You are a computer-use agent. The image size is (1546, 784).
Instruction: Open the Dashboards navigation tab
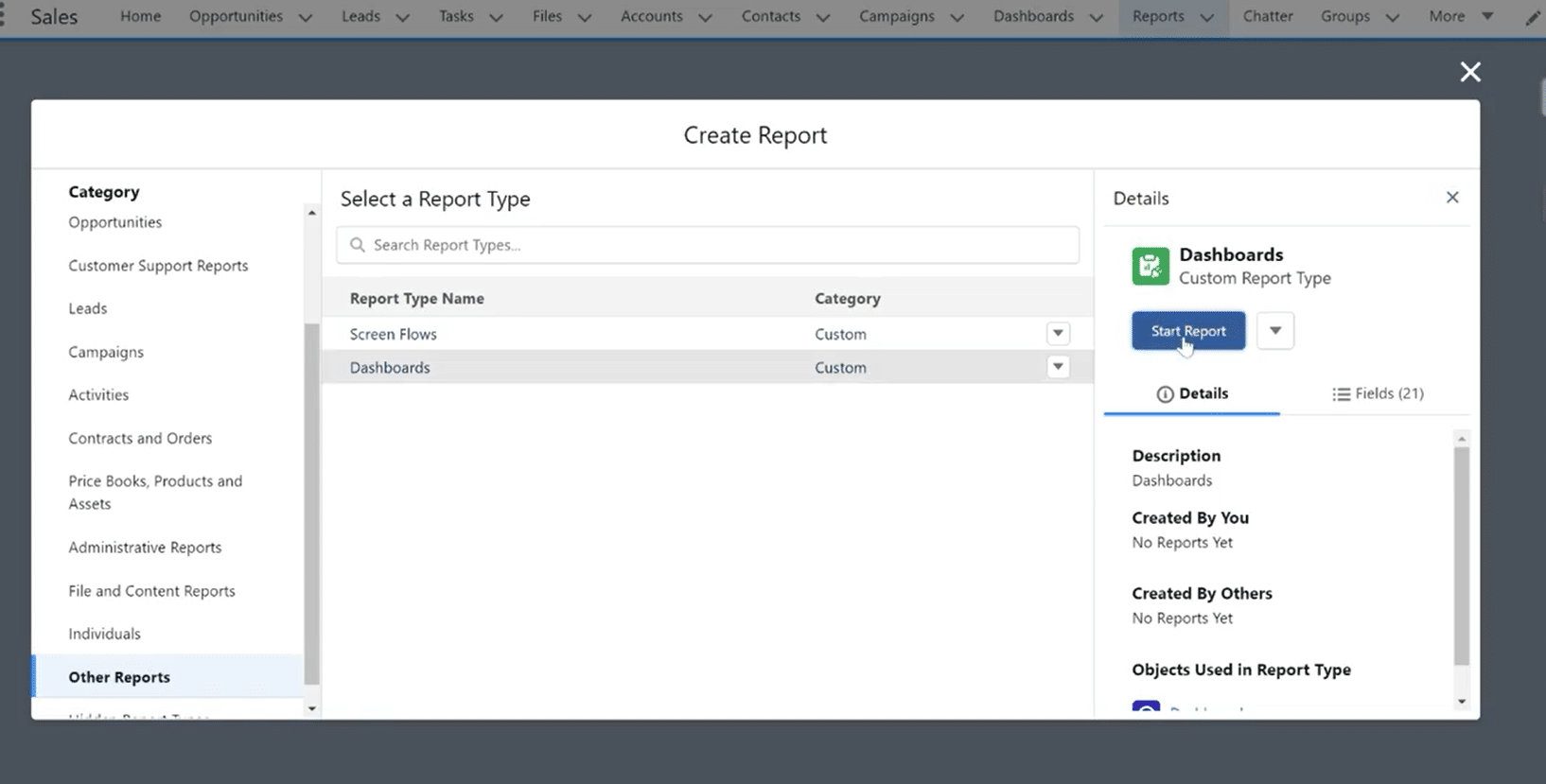[1033, 16]
